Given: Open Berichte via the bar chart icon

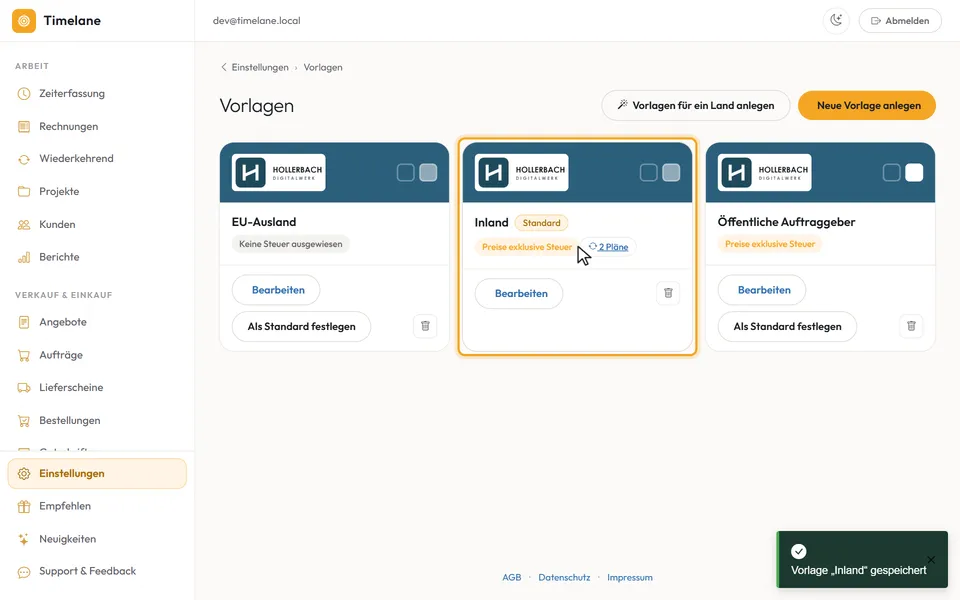Looking at the screenshot, I should click(24, 257).
